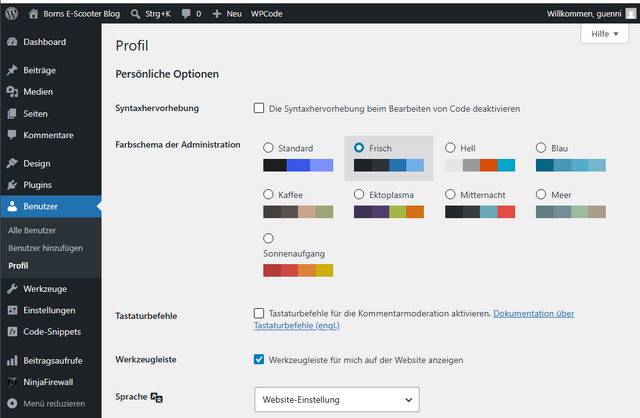Image resolution: width=640 pixels, height=418 pixels.
Task: Click the Design brush icon
Action: tap(12, 163)
